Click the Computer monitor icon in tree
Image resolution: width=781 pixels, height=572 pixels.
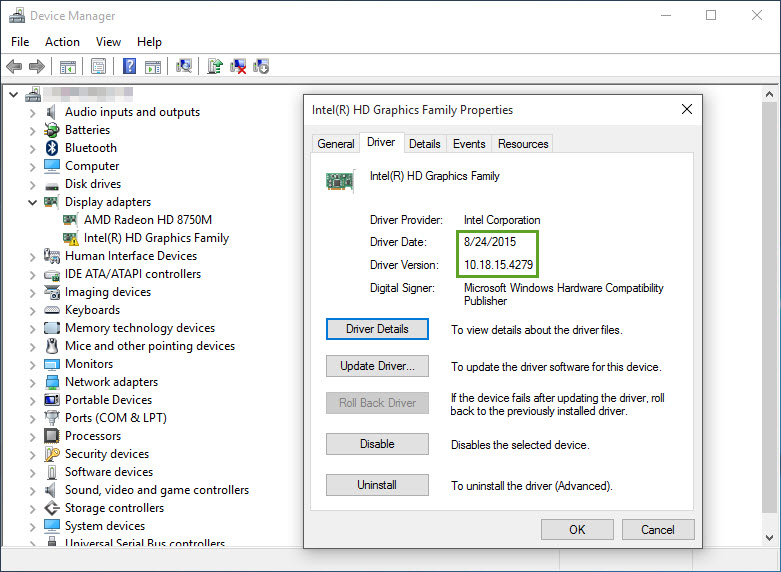click(52, 166)
